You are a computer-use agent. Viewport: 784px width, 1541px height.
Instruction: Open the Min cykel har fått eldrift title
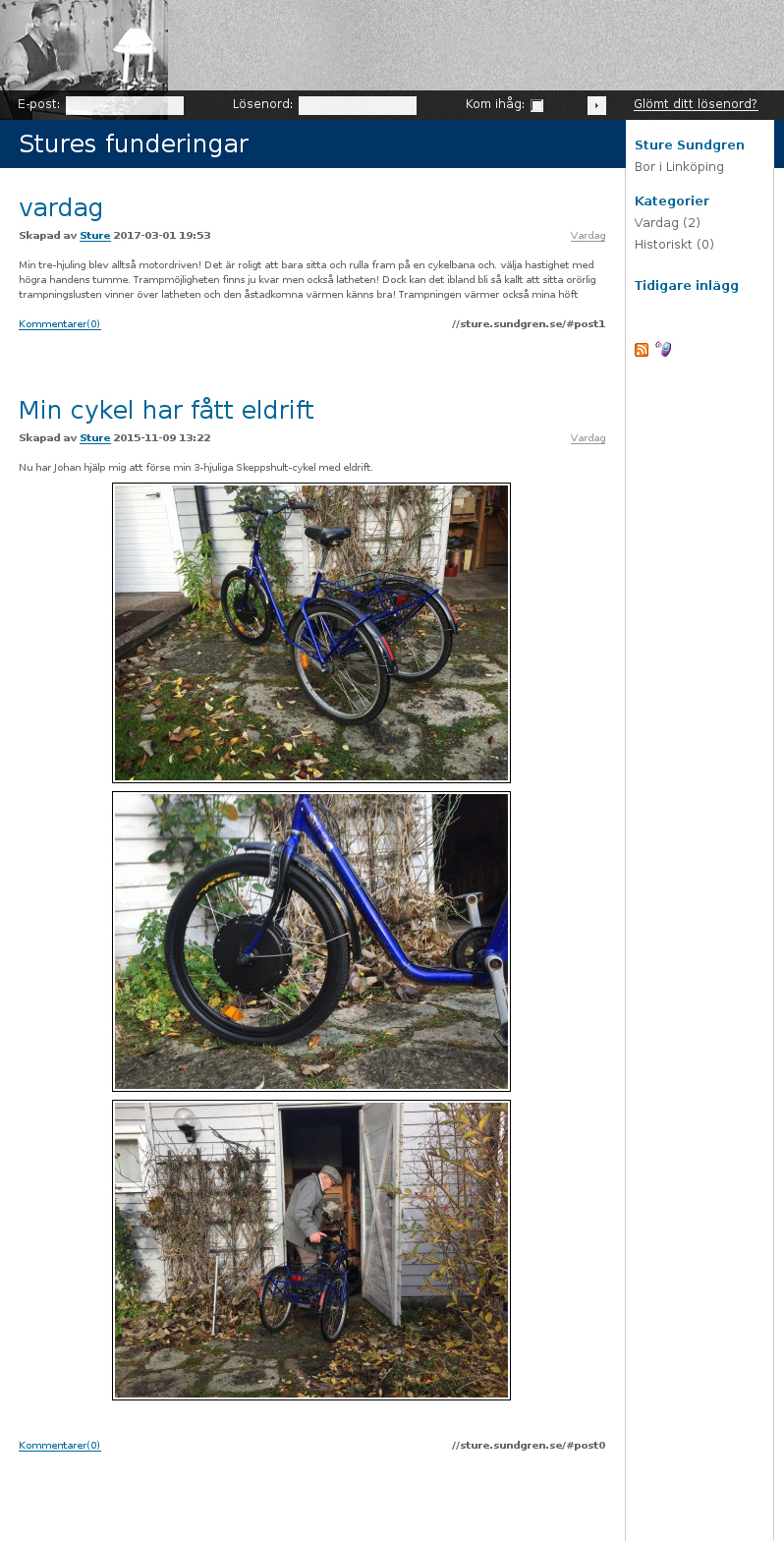pos(166,410)
